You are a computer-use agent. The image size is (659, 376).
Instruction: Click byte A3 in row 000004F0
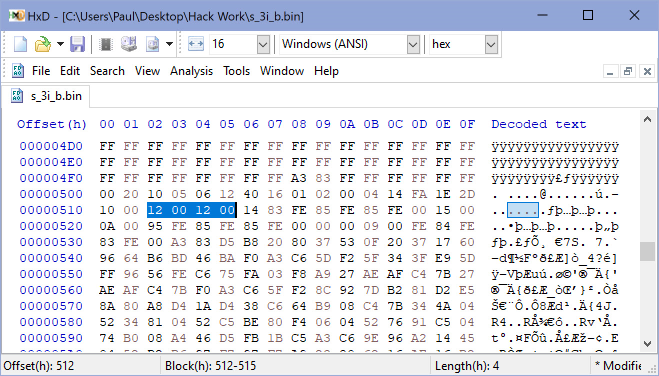coord(299,179)
